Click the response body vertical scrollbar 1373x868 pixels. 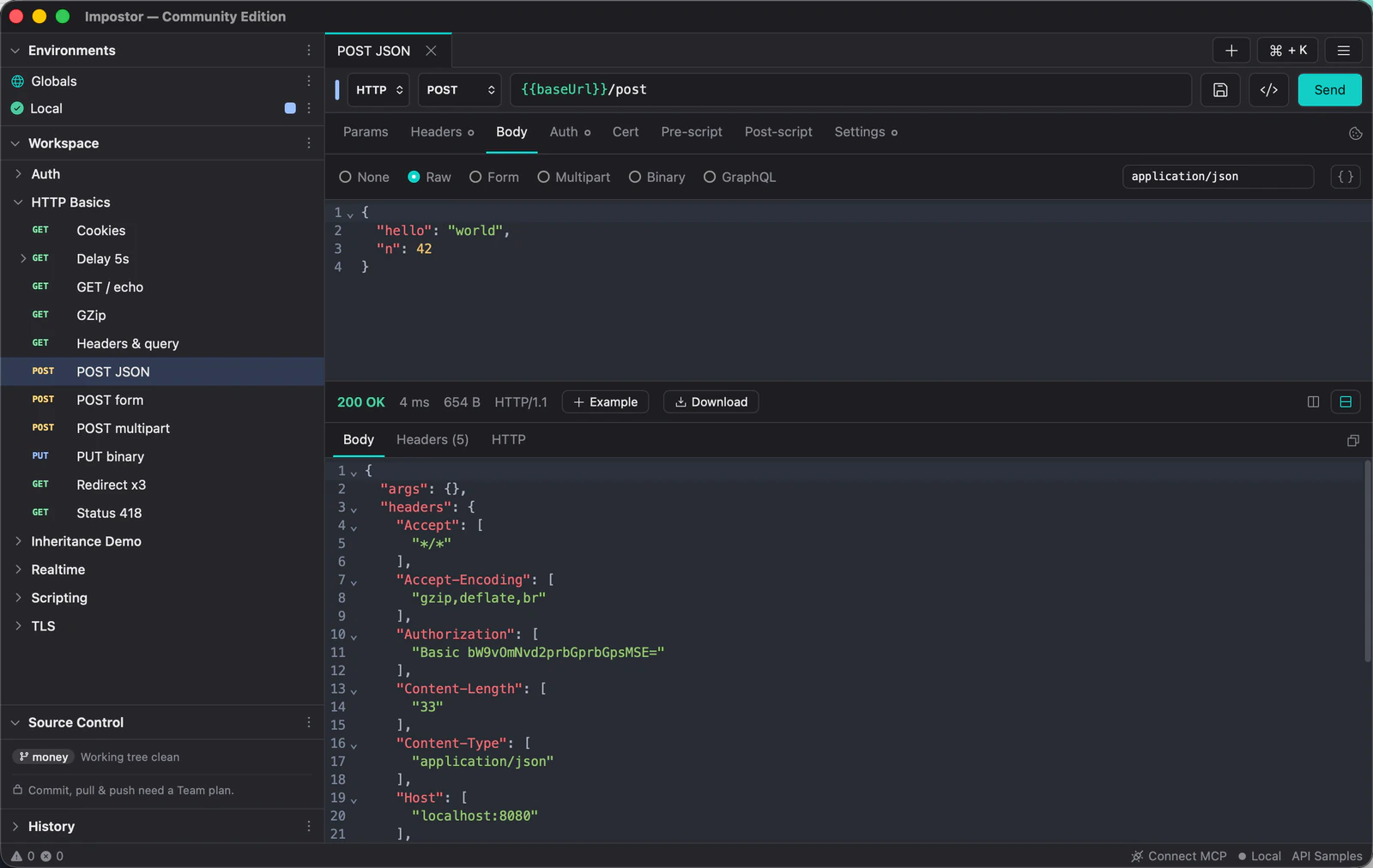[x=1367, y=561]
